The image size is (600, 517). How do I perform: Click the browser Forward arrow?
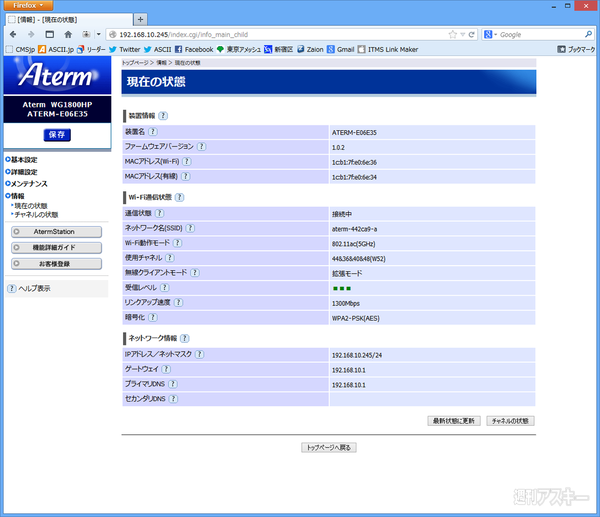tap(31, 34)
